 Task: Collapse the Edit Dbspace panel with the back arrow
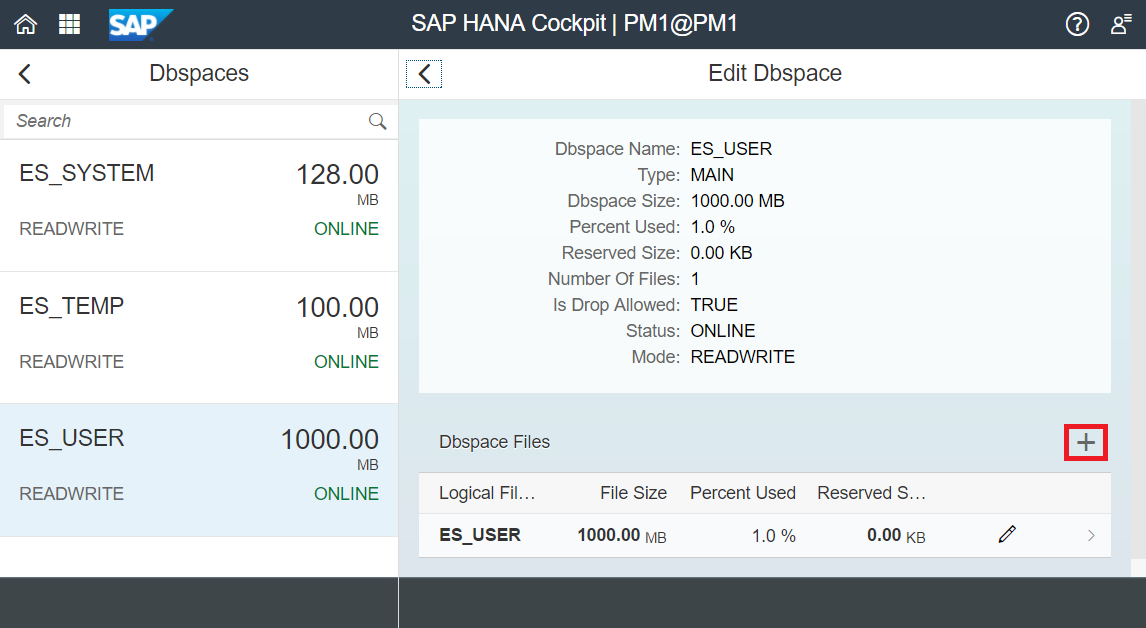tap(424, 73)
